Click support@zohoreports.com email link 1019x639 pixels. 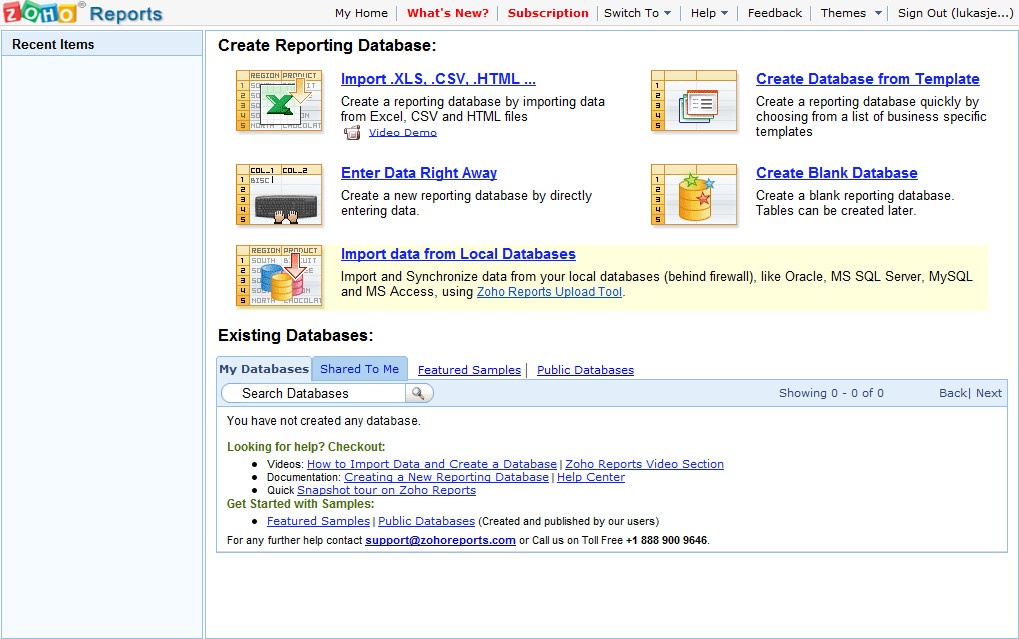pos(440,540)
